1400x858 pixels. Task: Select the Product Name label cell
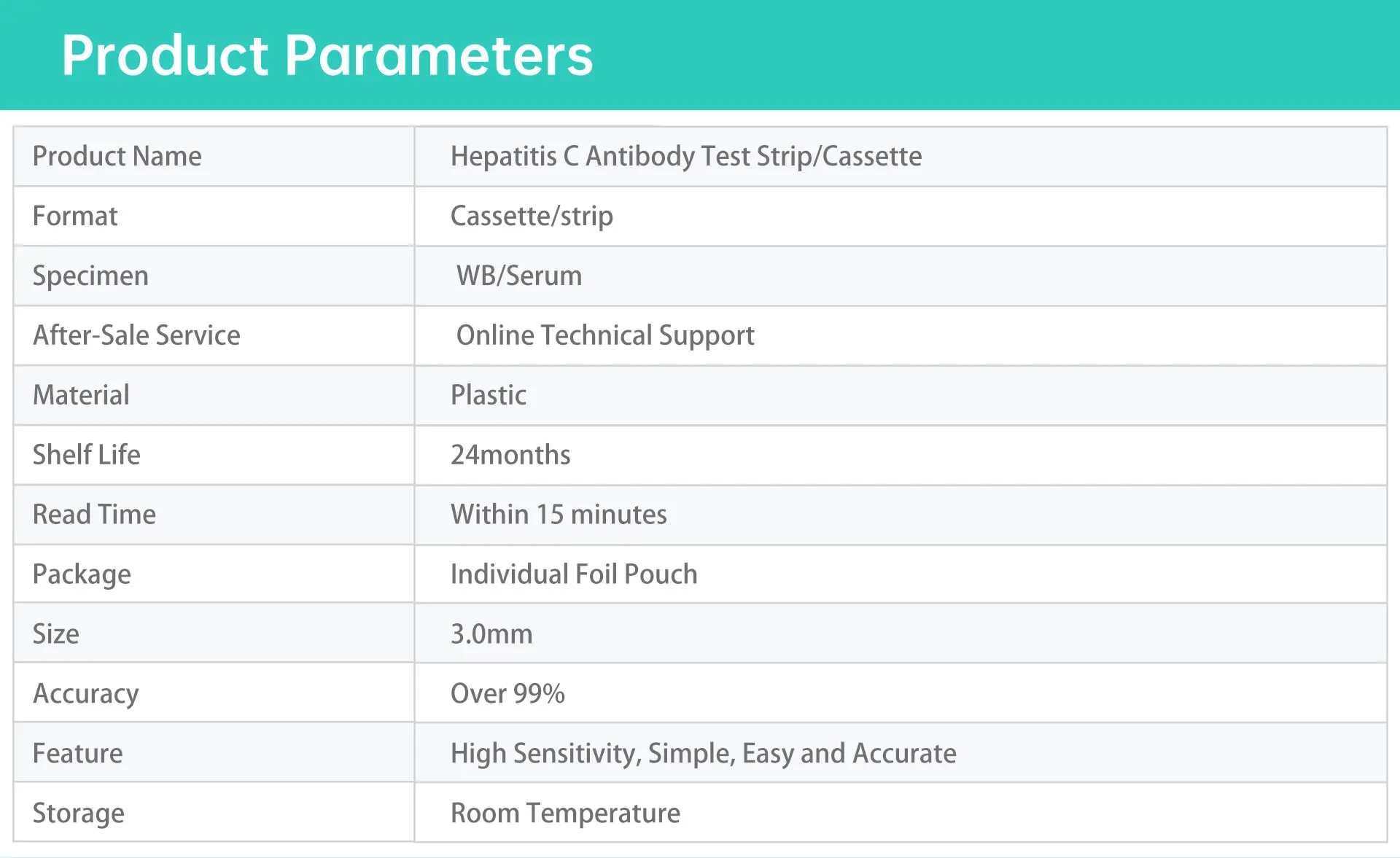[x=117, y=156]
